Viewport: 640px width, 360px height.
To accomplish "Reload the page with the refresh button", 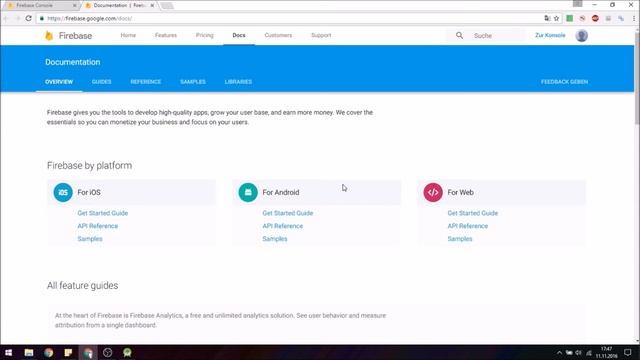I will point(29,18).
